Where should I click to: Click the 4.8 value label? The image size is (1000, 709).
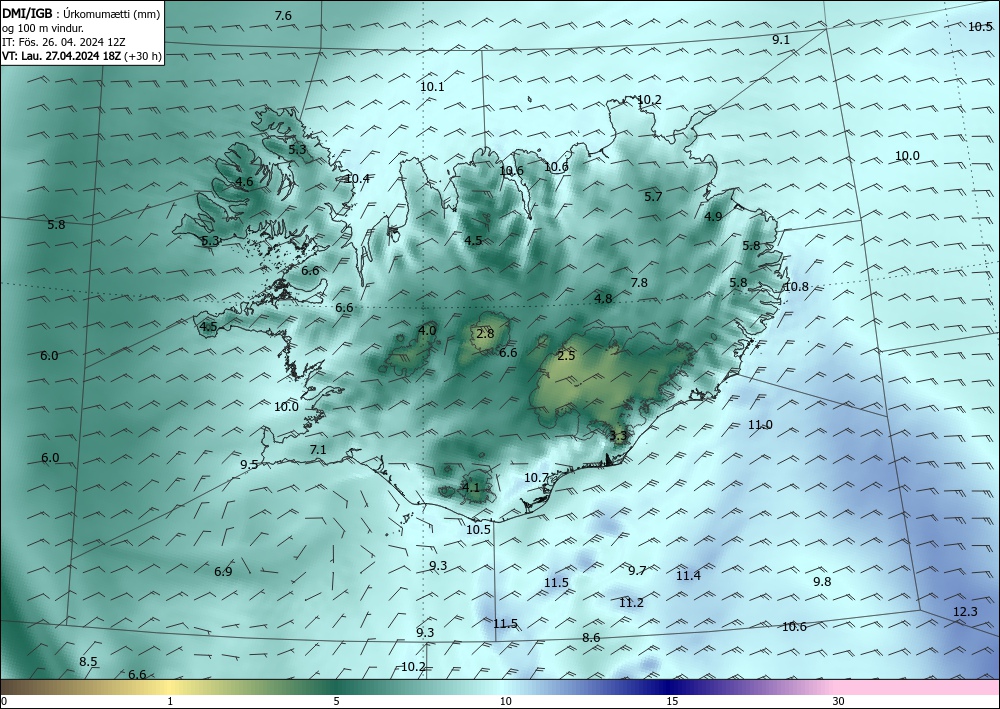pyautogui.click(x=603, y=298)
